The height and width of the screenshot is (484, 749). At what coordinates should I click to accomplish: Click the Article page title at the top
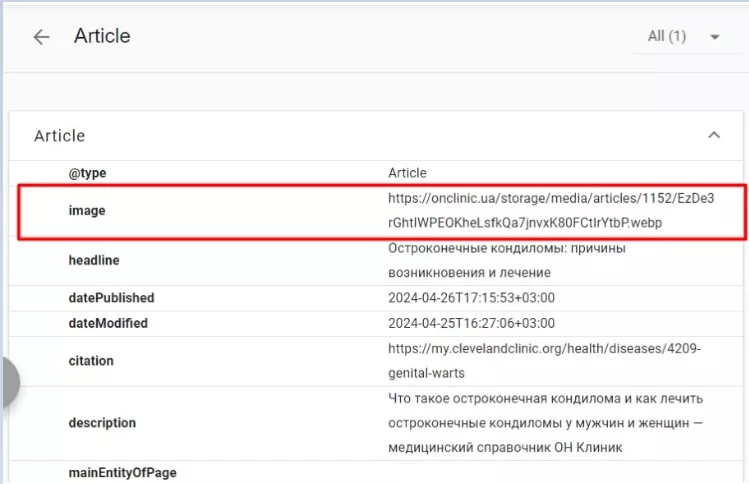(102, 36)
